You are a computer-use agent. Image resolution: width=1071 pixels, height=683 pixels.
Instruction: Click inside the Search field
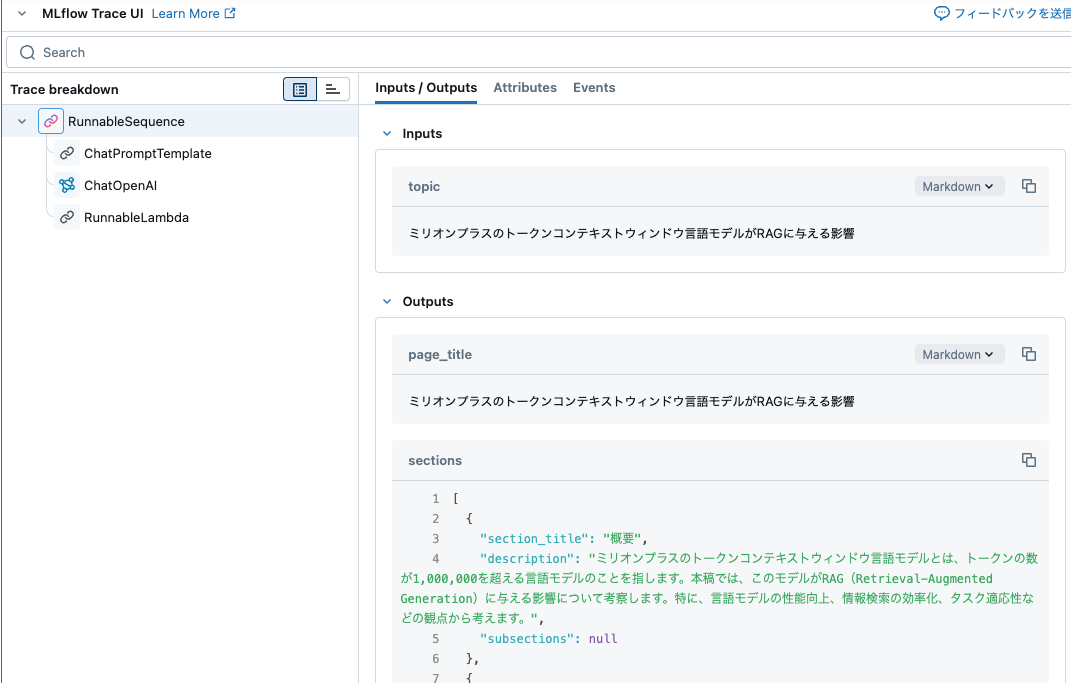200,52
